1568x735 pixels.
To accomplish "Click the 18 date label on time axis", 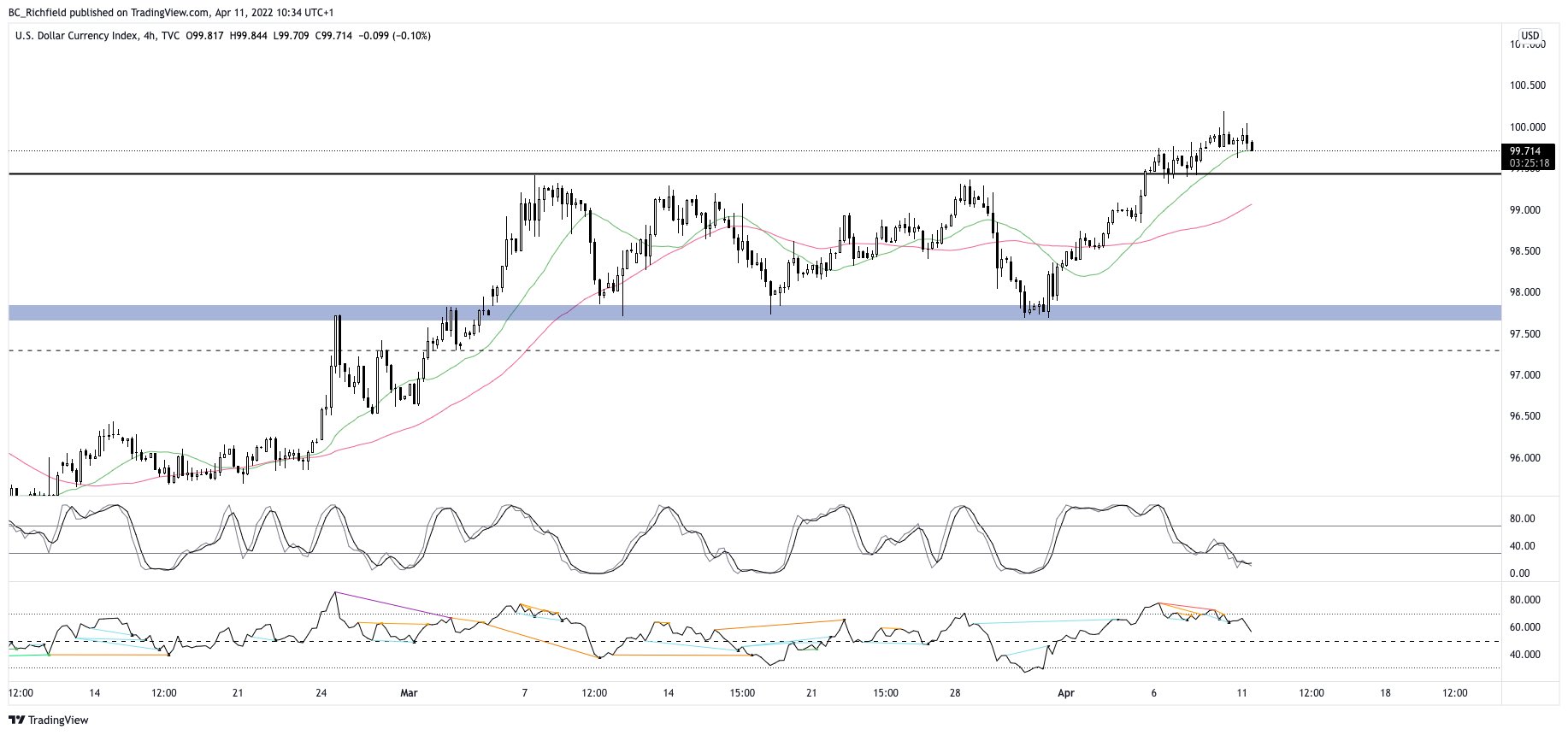I will [1384, 693].
